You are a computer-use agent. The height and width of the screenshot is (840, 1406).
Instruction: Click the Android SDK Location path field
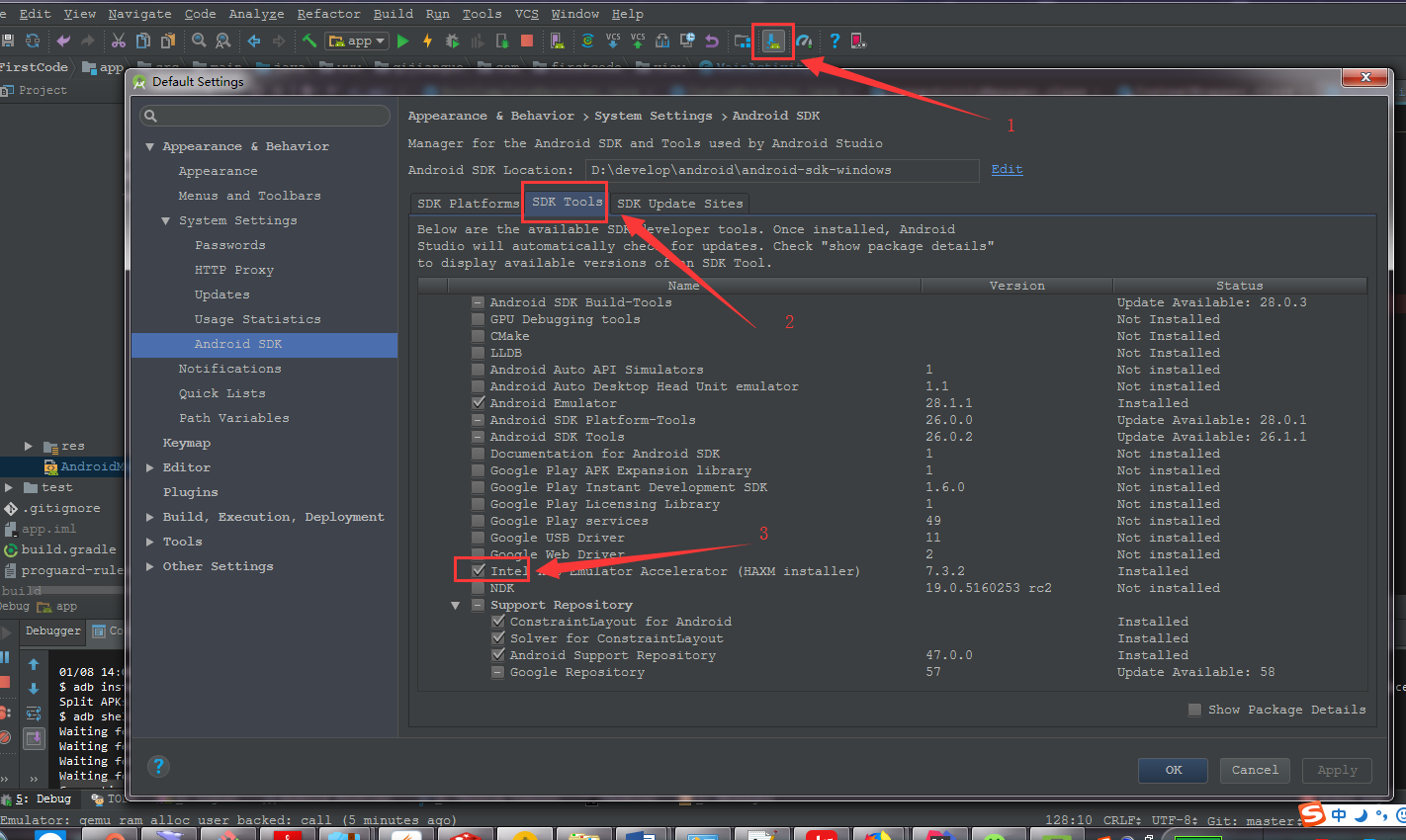(782, 170)
